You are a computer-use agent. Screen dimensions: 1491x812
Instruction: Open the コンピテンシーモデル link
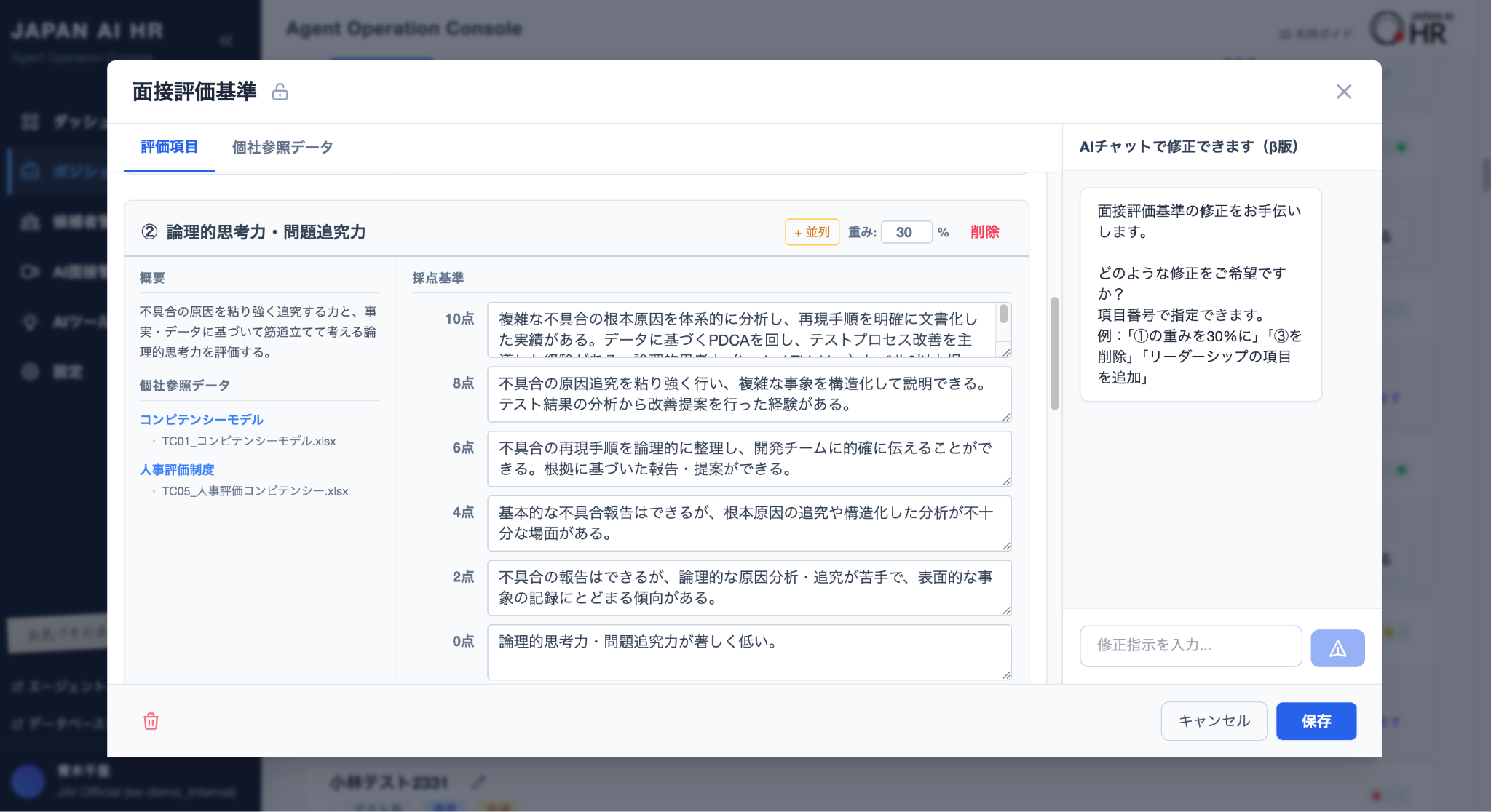[x=202, y=420]
